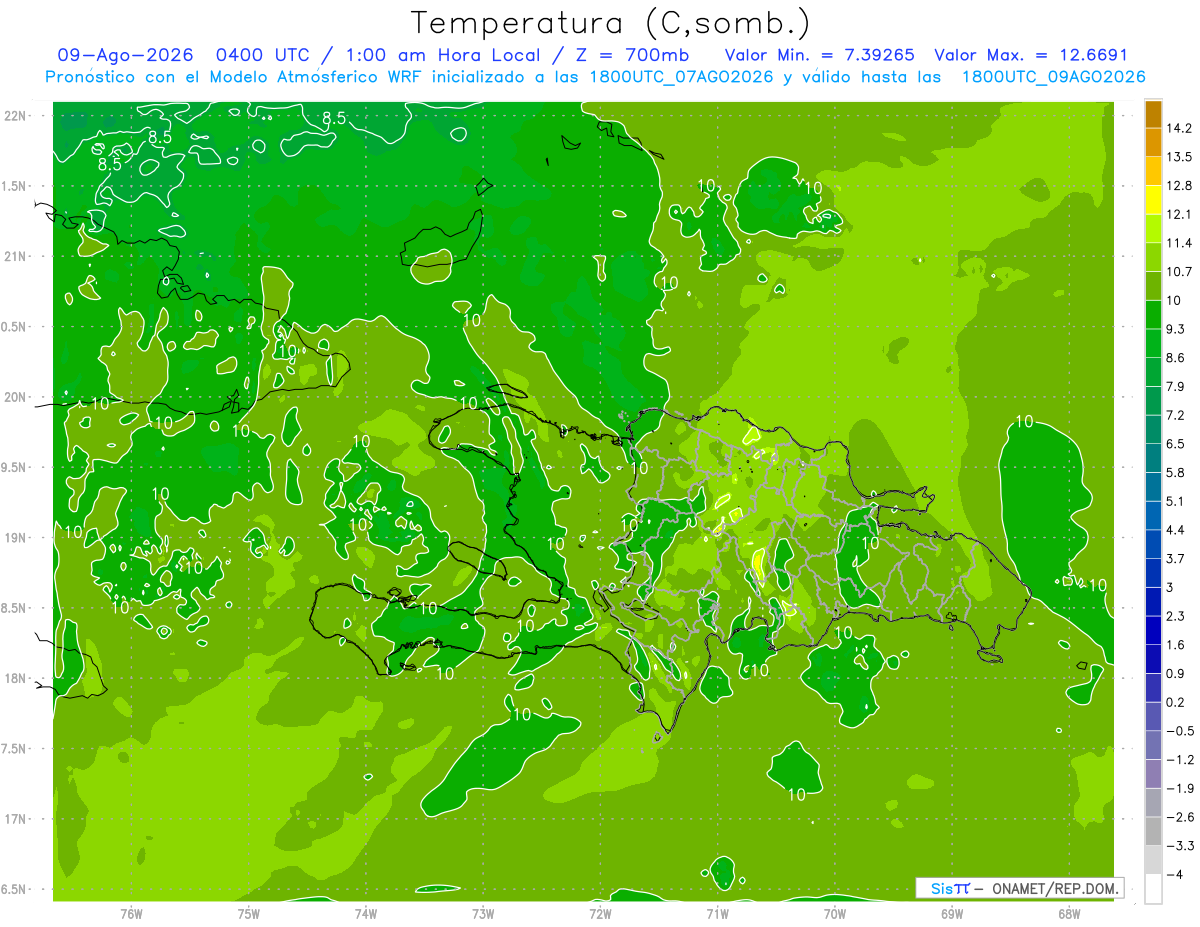
Task: Click the Sisπ ONAMET/REP.DOM. credit box
Action: coord(1019,888)
